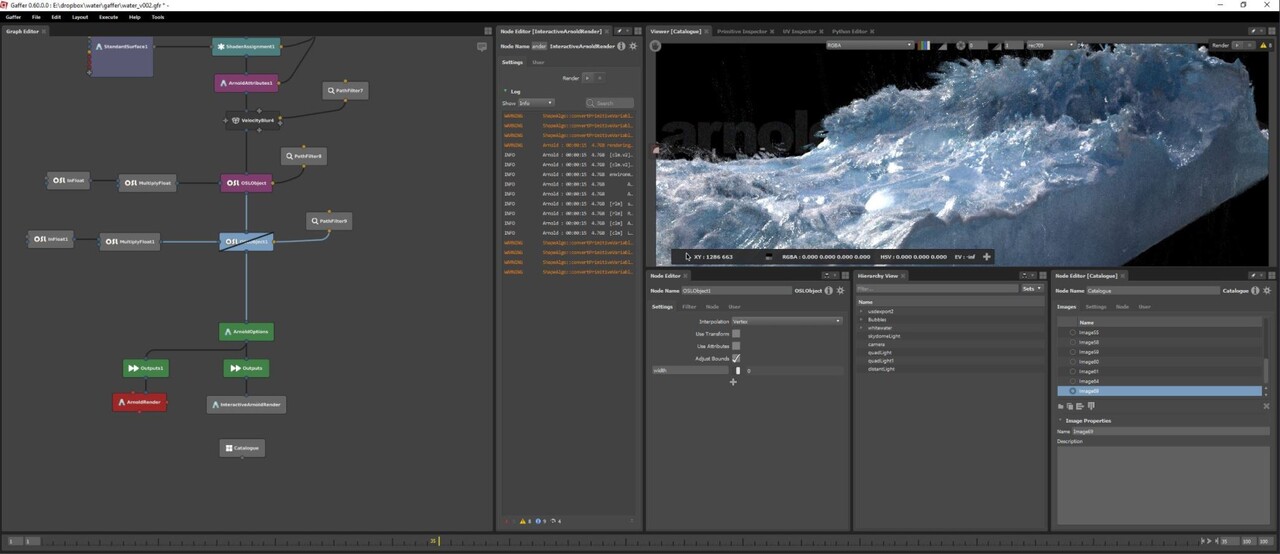The width and height of the screenshot is (1280, 554).
Task: Open gear icon for Catalogue node editor
Action: [1266, 291]
